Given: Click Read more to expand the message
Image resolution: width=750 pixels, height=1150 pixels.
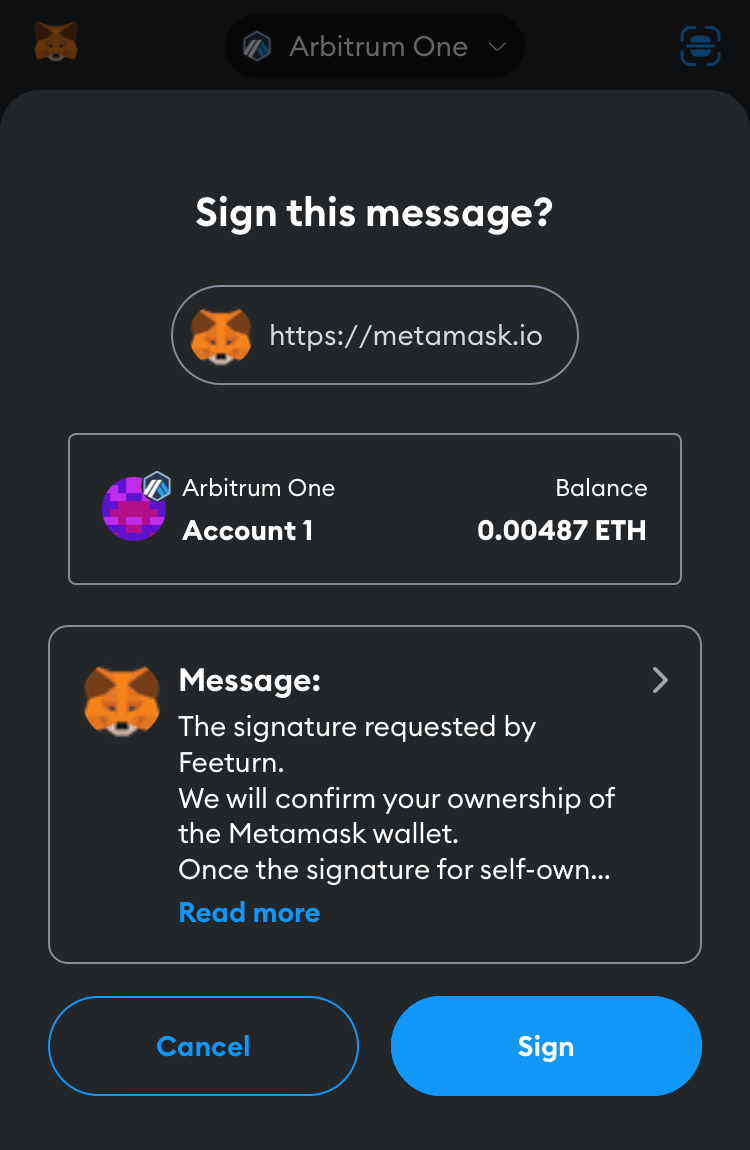Looking at the screenshot, I should pyautogui.click(x=249, y=913).
